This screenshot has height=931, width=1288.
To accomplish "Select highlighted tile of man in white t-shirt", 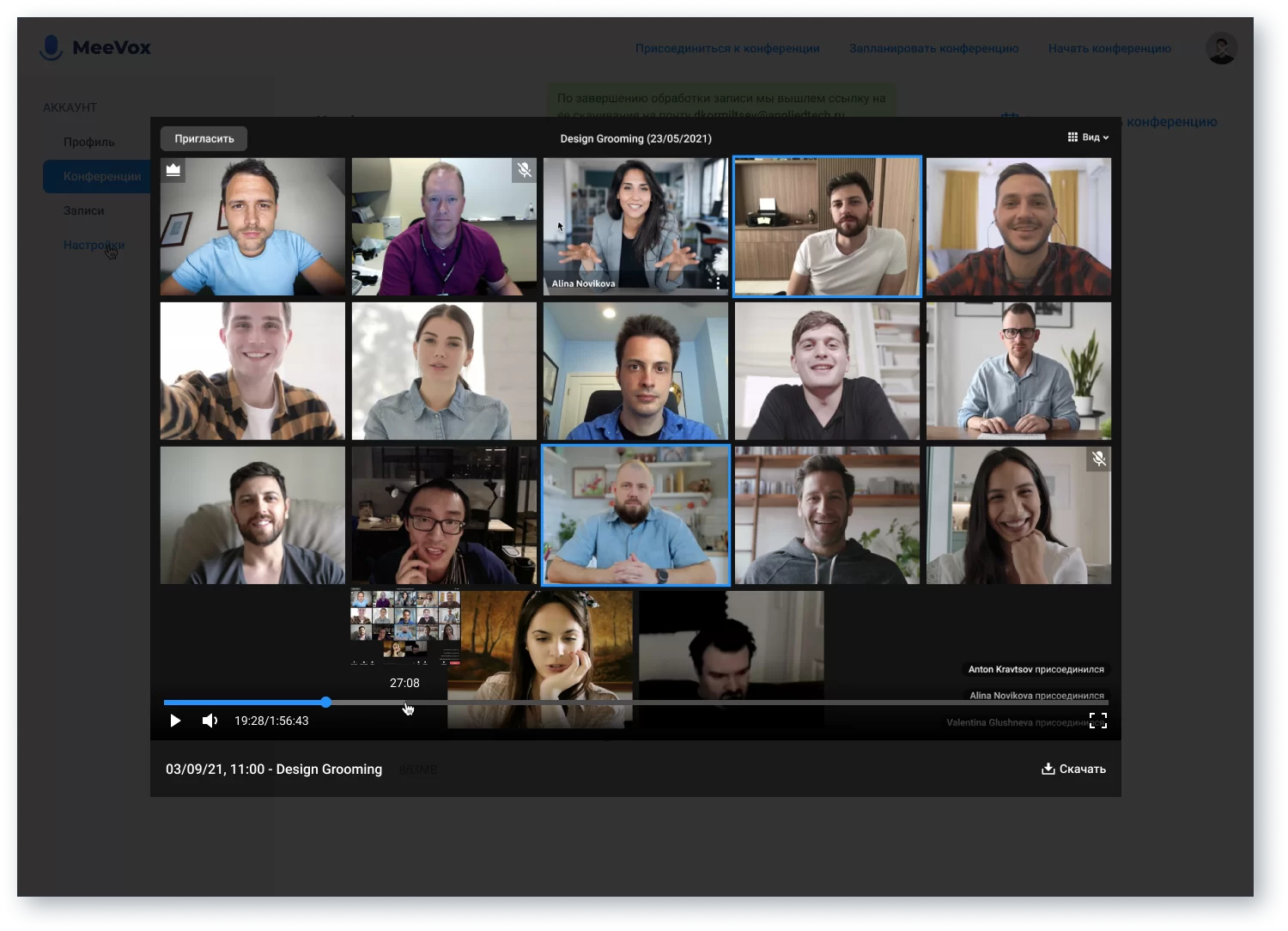I will click(827, 227).
